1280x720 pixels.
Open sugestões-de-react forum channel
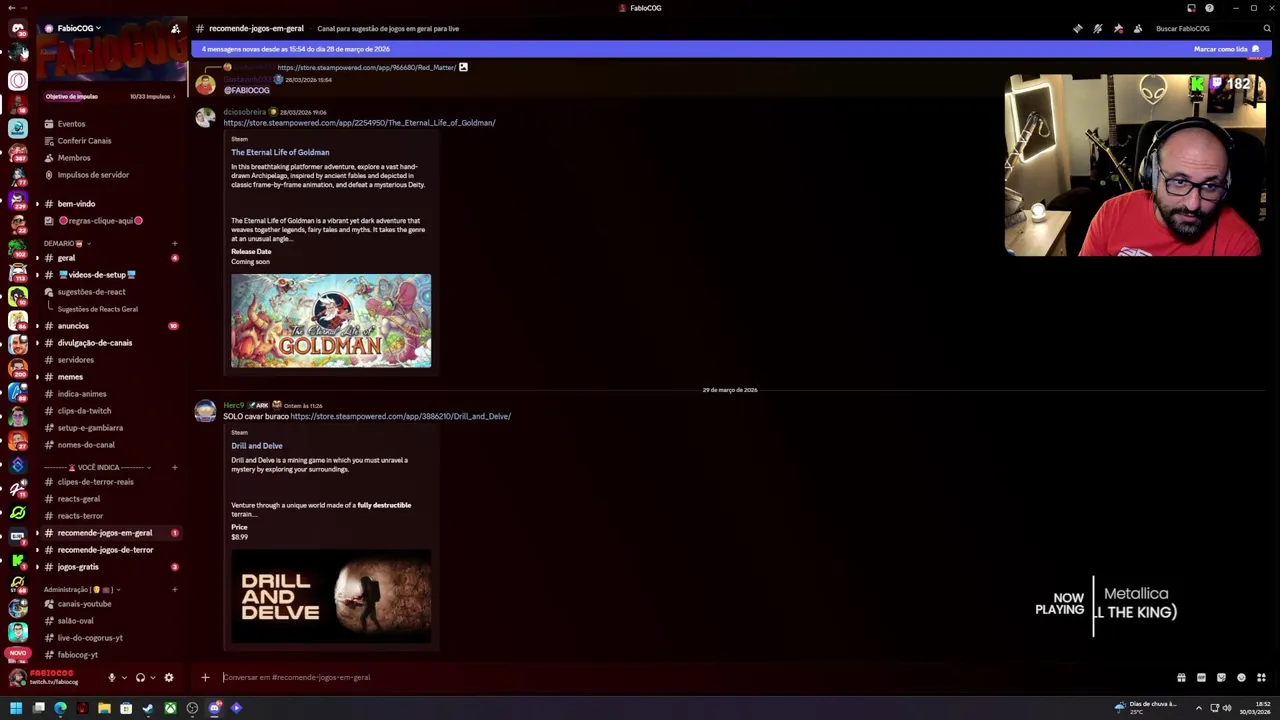(x=91, y=292)
